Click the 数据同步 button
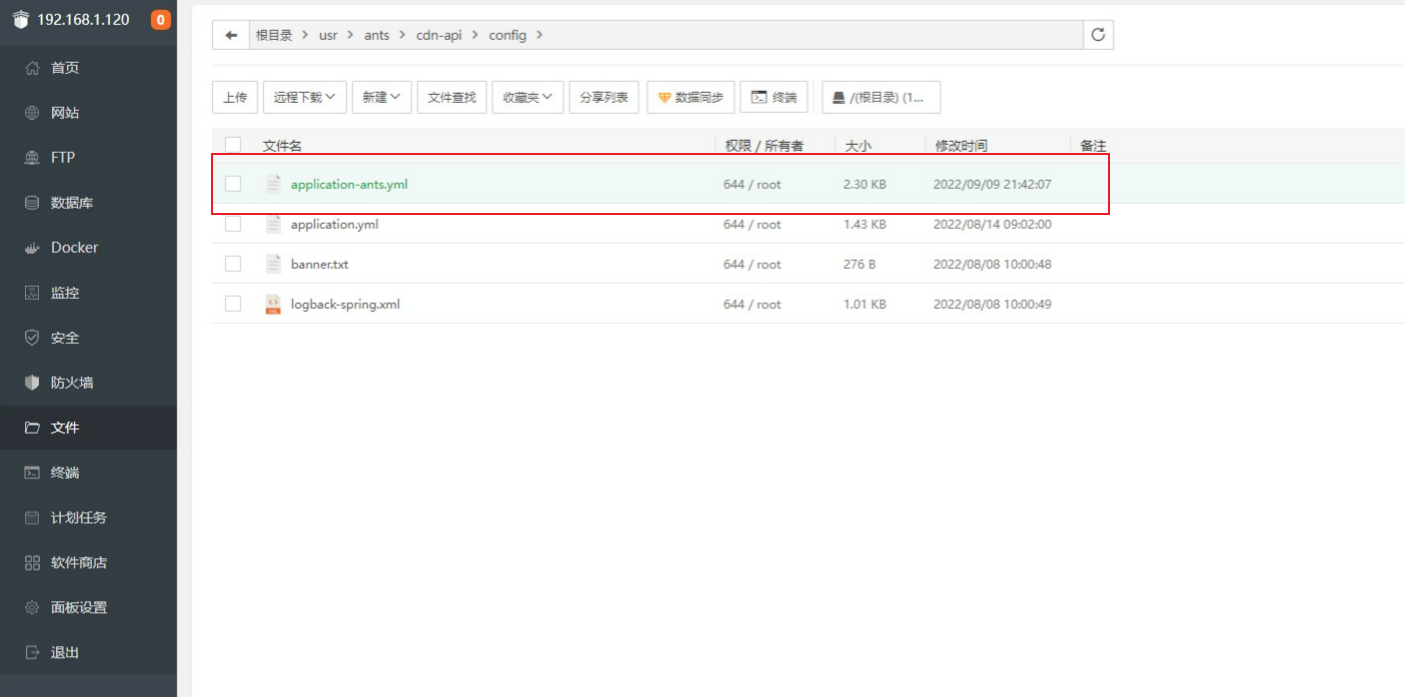Image resolution: width=1405 pixels, height=697 pixels. (x=691, y=97)
